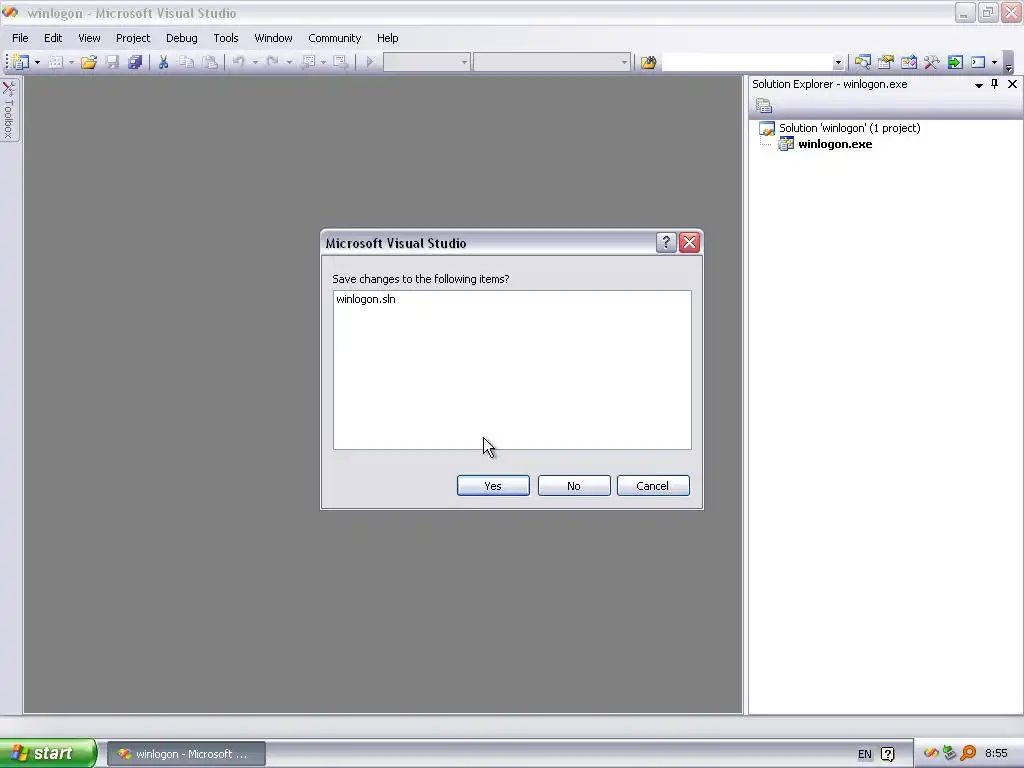Viewport: 1024px width, 768px height.
Task: Click No to discard changes
Action: (574, 486)
